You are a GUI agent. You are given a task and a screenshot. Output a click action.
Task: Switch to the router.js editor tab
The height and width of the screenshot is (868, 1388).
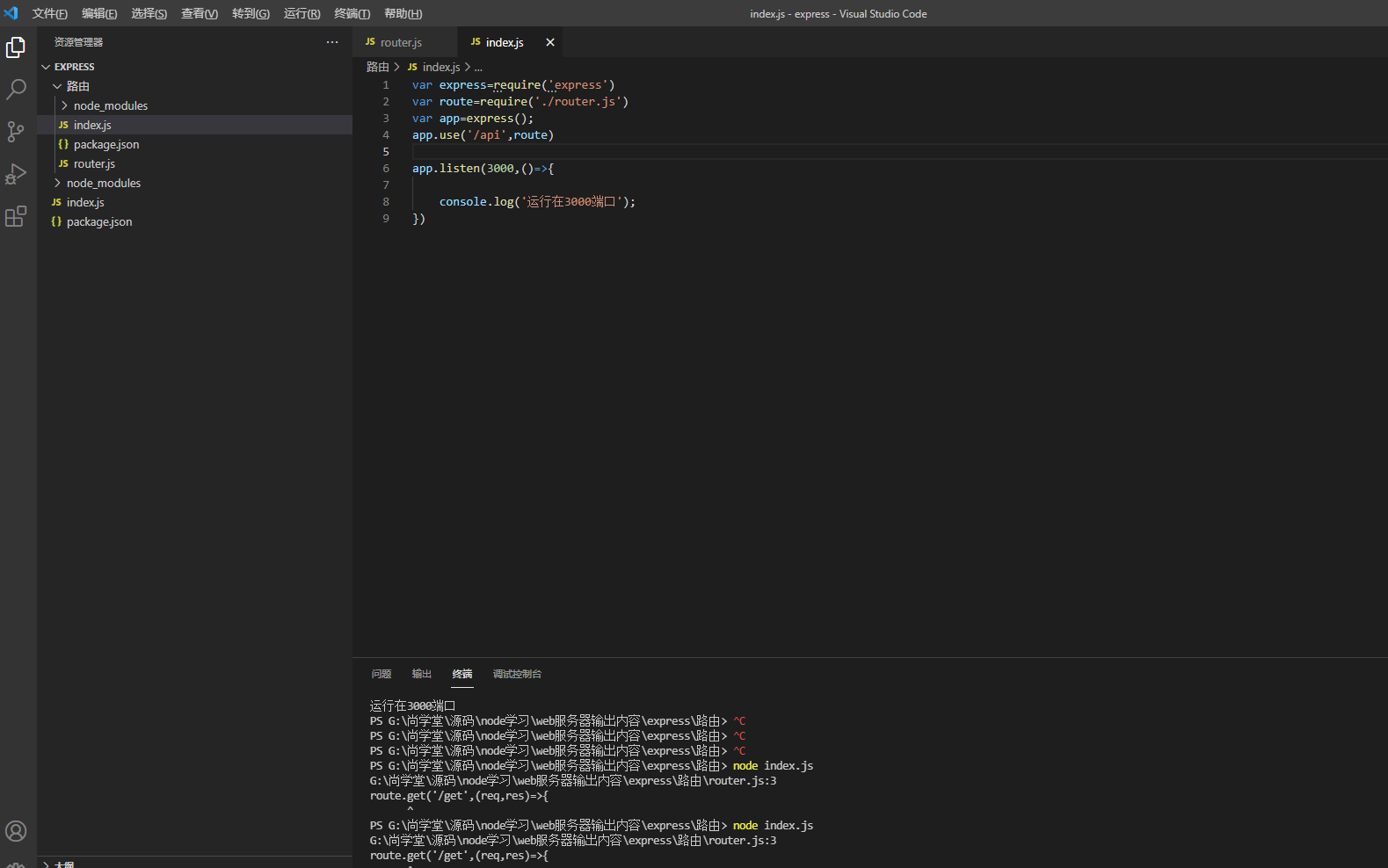(405, 42)
